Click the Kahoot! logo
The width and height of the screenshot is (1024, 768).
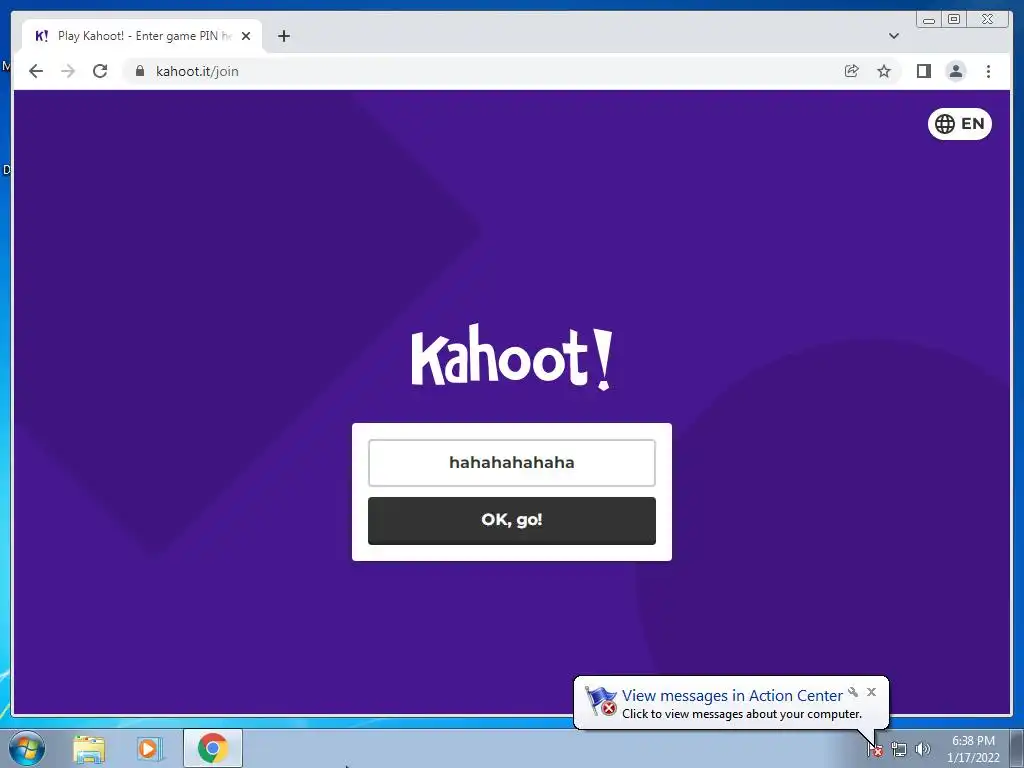[511, 358]
